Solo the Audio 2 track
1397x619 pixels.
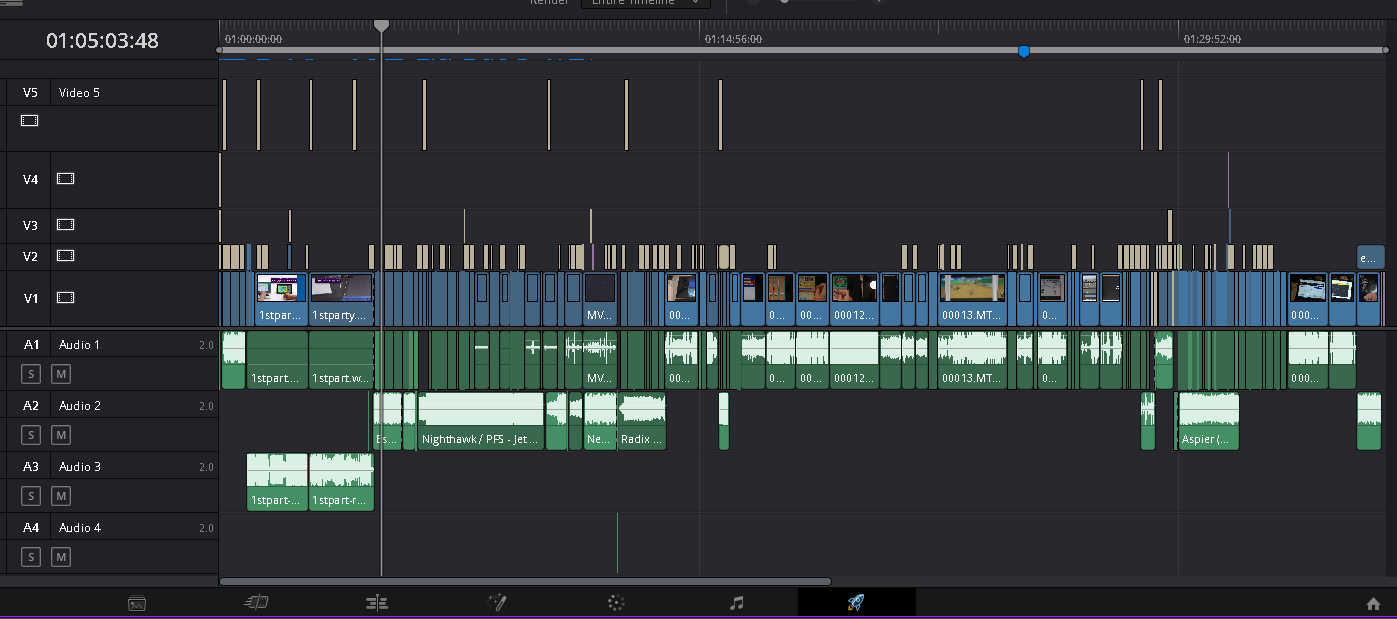point(31,435)
